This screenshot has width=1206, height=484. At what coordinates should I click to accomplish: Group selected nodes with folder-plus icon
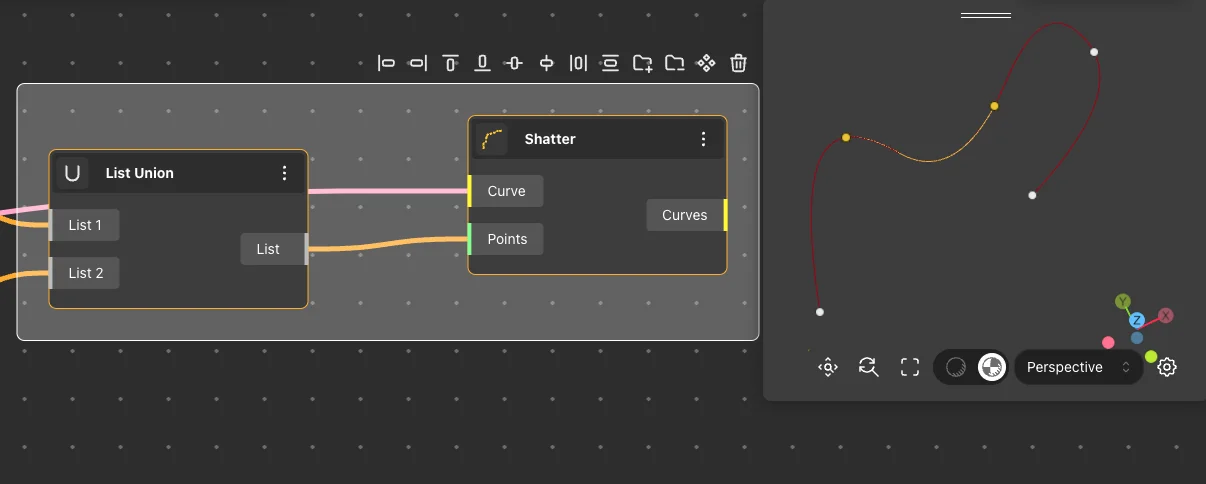pyautogui.click(x=642, y=64)
